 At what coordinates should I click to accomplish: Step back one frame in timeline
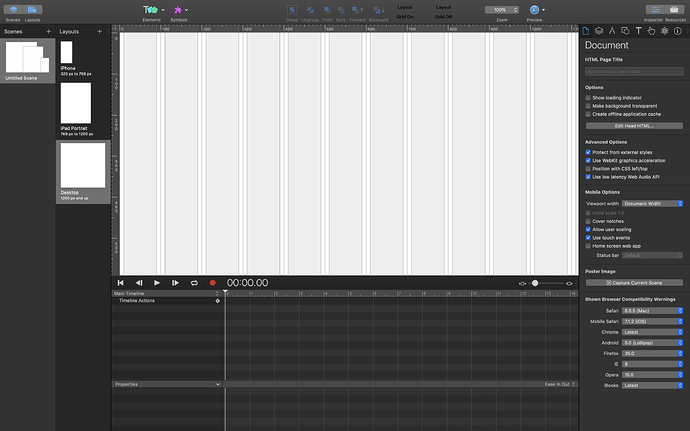pos(139,283)
